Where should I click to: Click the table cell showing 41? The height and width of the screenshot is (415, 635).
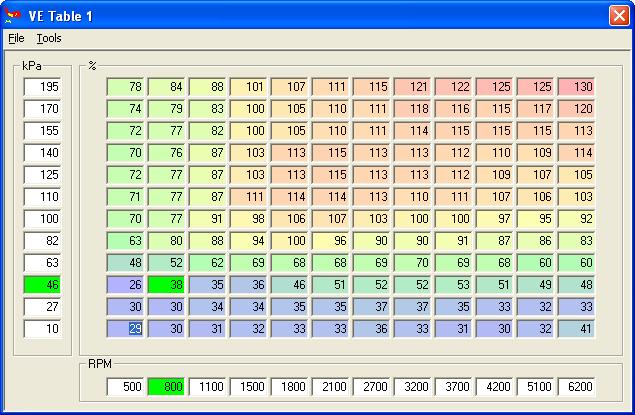point(577,328)
